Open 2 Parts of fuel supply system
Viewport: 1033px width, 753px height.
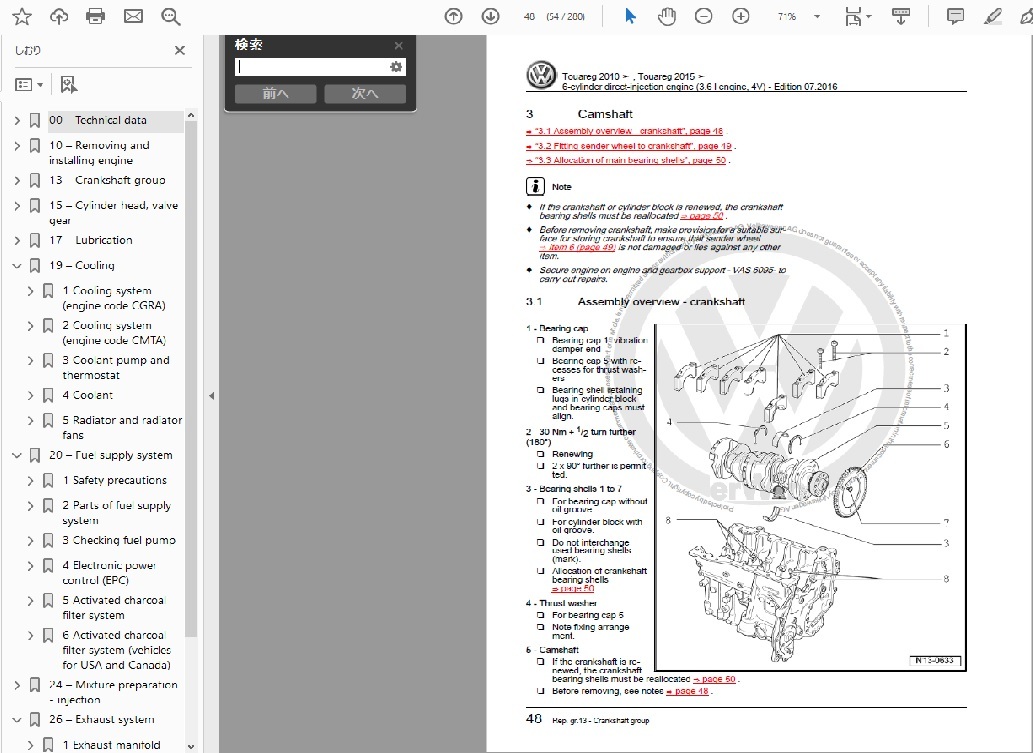[x=117, y=513]
